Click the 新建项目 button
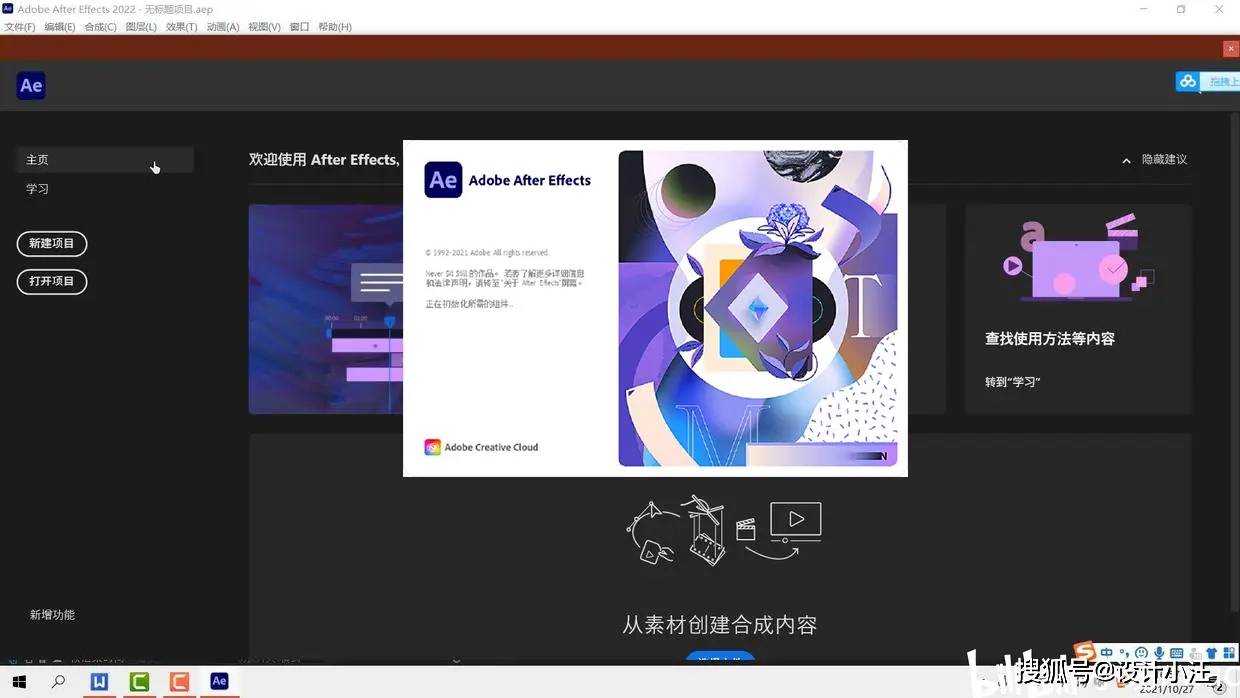The image size is (1240, 698). tap(52, 243)
